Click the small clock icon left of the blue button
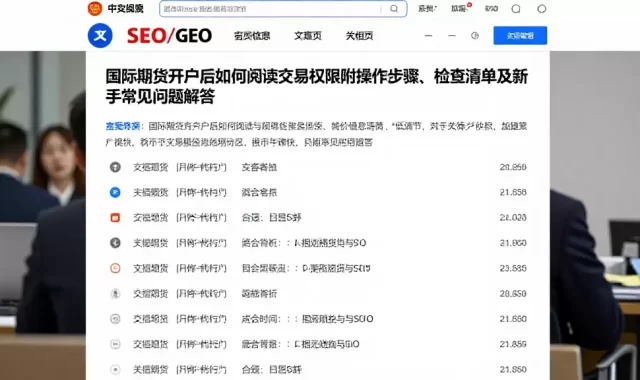 coord(475,36)
